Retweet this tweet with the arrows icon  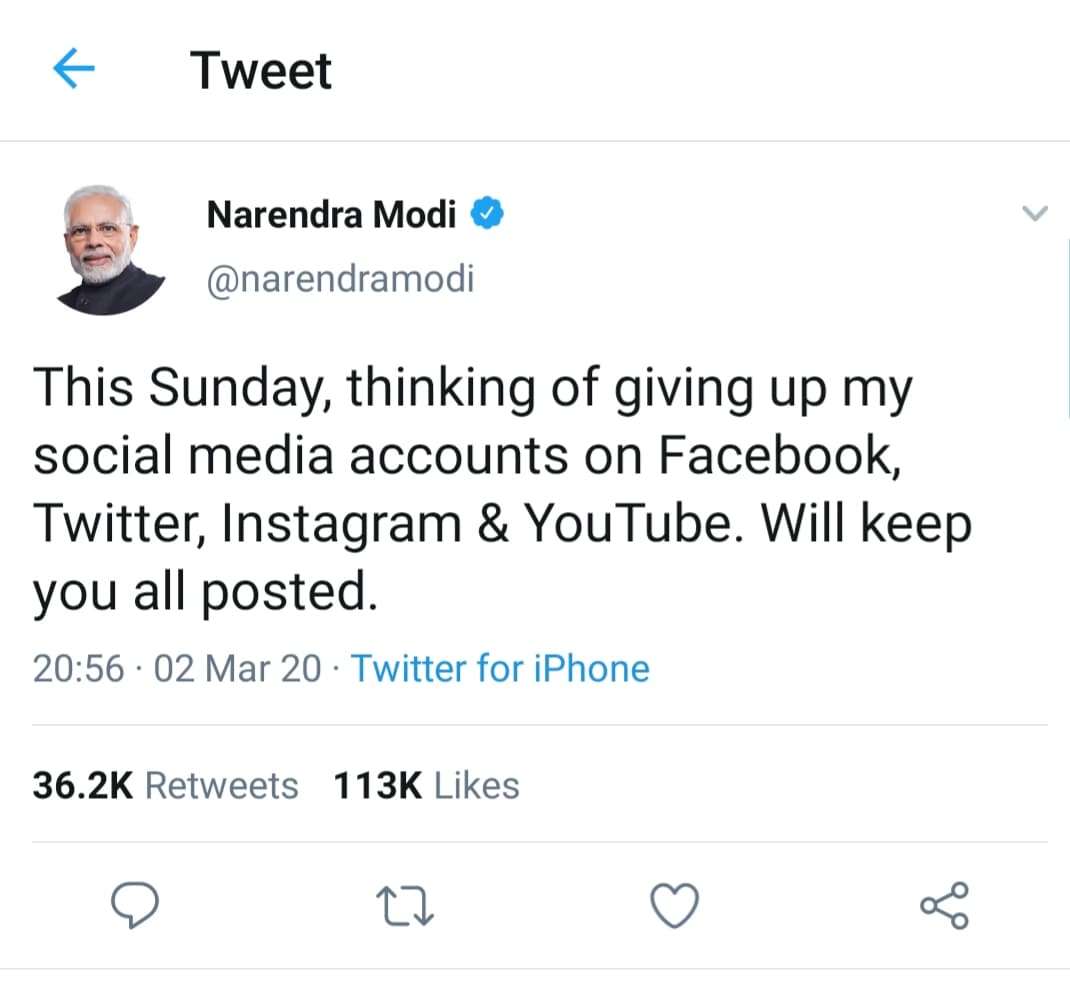click(407, 906)
